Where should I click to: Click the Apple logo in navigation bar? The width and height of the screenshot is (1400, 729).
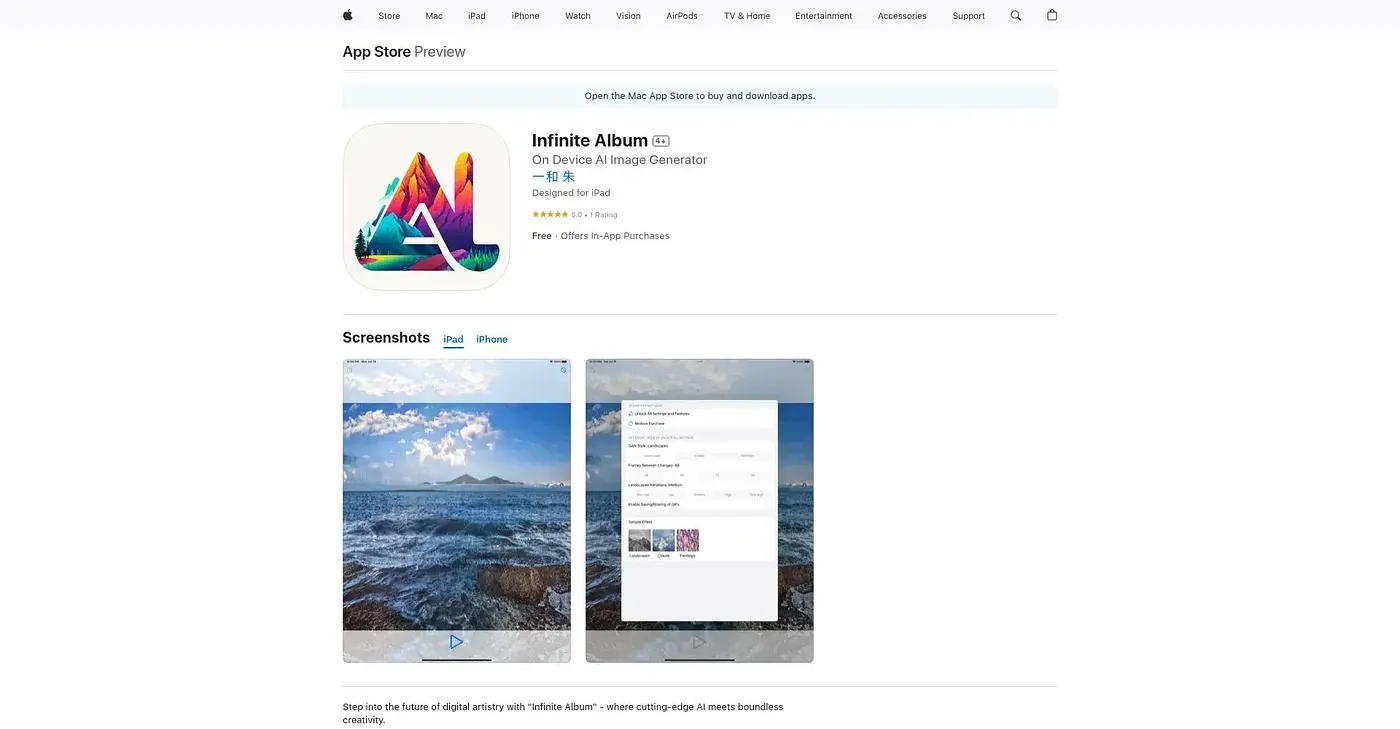coord(348,15)
